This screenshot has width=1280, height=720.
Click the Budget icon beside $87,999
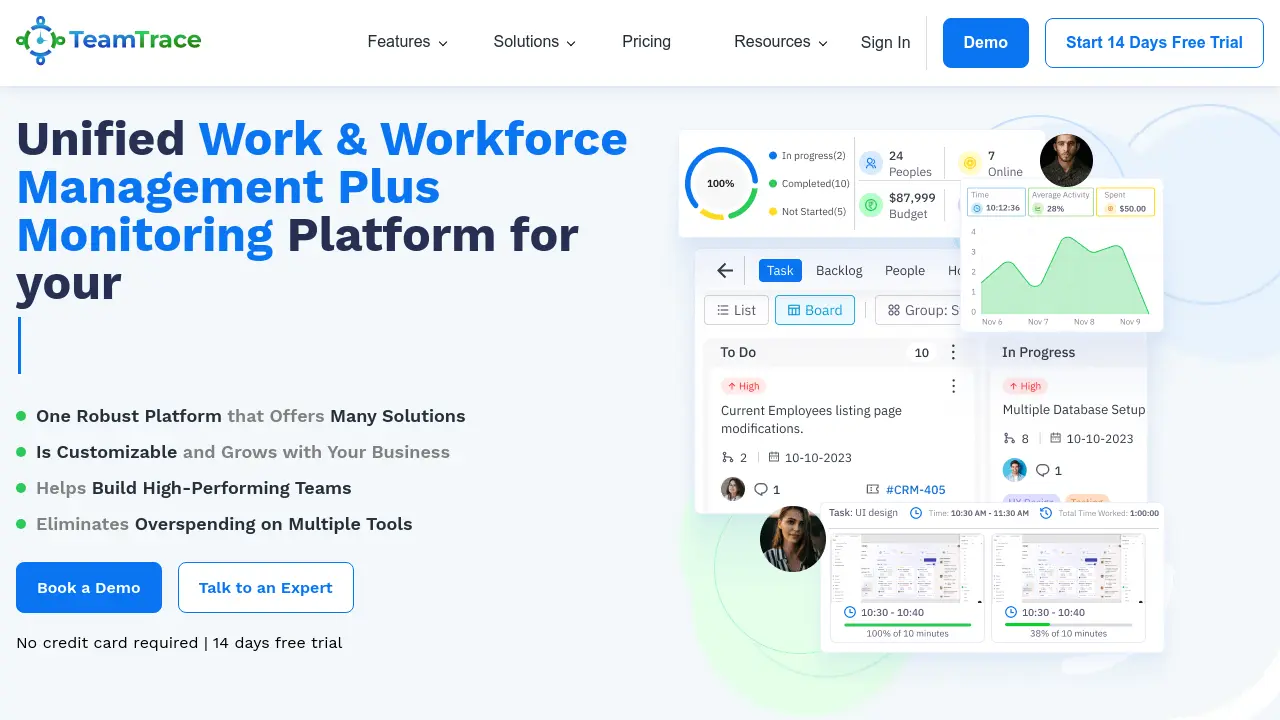[871, 205]
